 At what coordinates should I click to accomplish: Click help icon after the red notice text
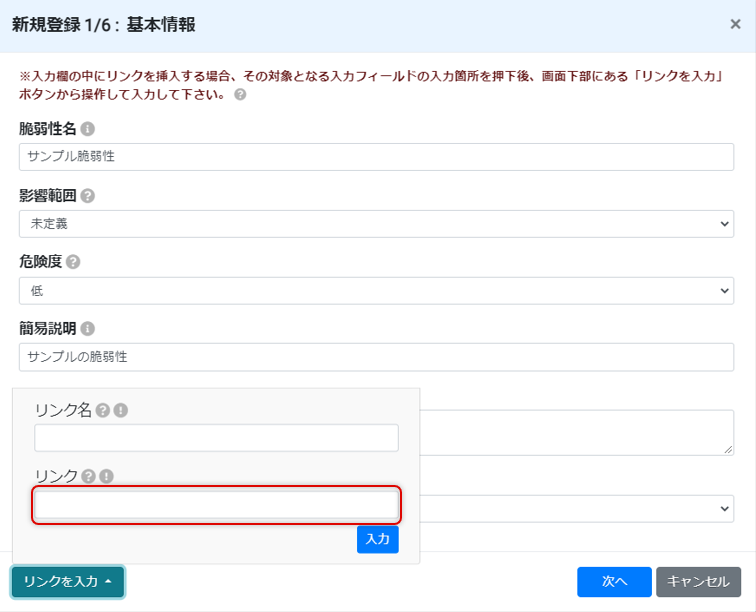click(x=240, y=95)
